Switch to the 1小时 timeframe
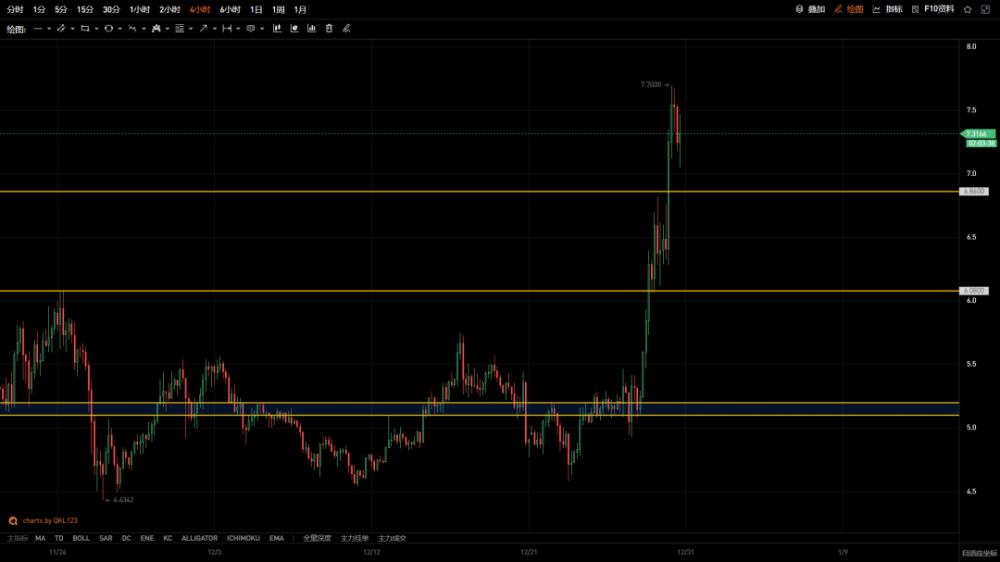Viewport: 1000px width, 562px height. 139,10
